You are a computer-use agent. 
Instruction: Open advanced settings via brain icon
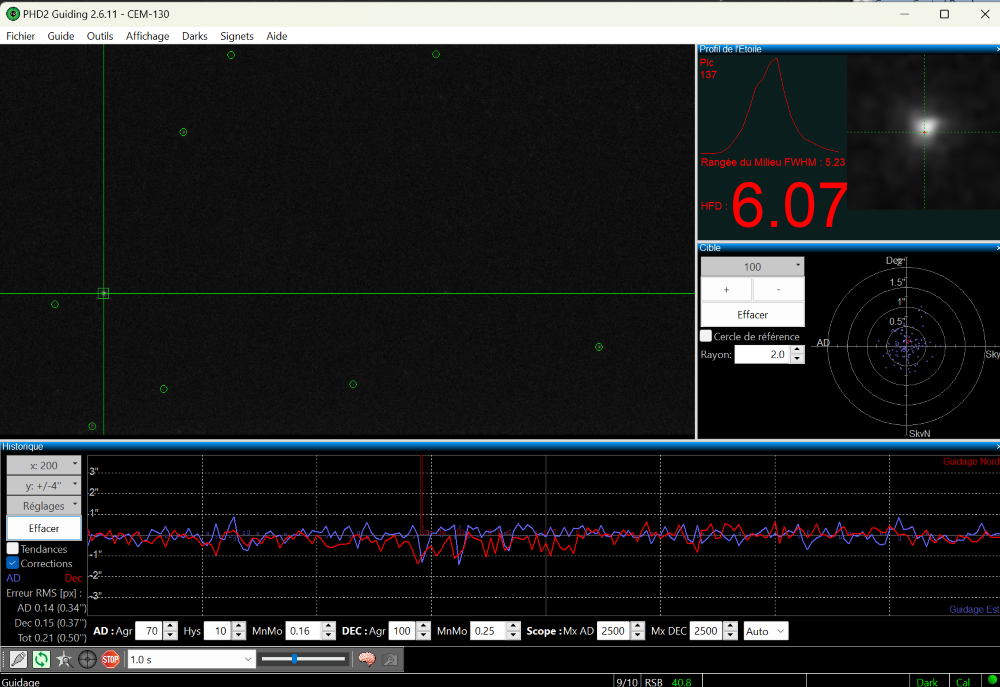(x=367, y=659)
